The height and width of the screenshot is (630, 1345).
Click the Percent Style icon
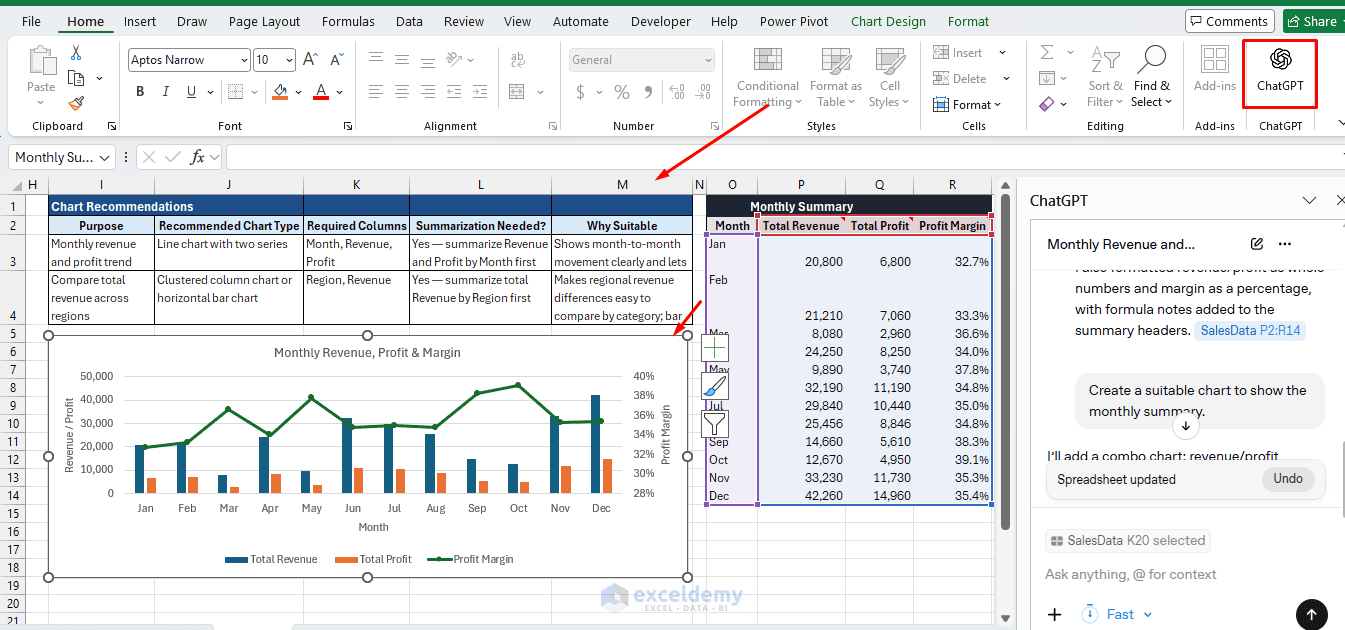[x=622, y=92]
